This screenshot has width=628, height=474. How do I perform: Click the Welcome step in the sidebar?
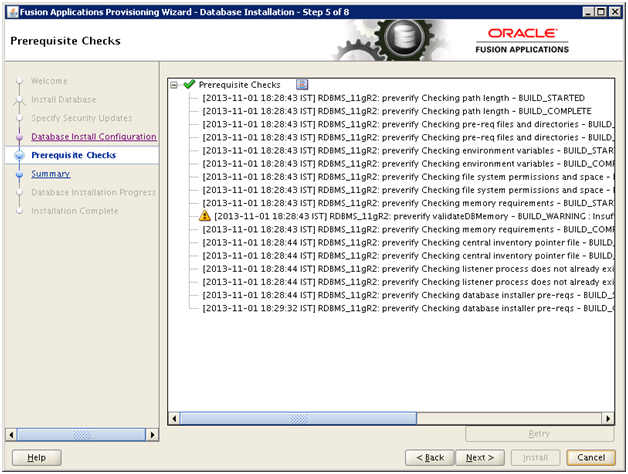(49, 81)
